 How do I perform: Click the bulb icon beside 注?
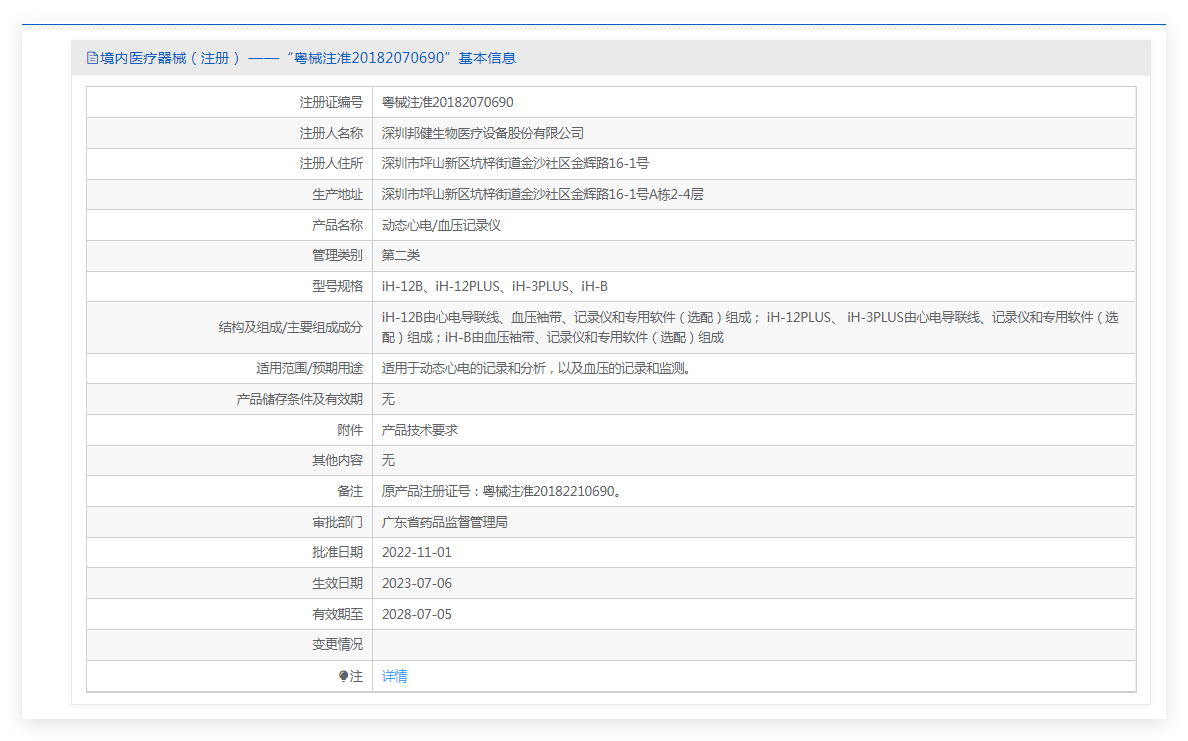click(343, 676)
